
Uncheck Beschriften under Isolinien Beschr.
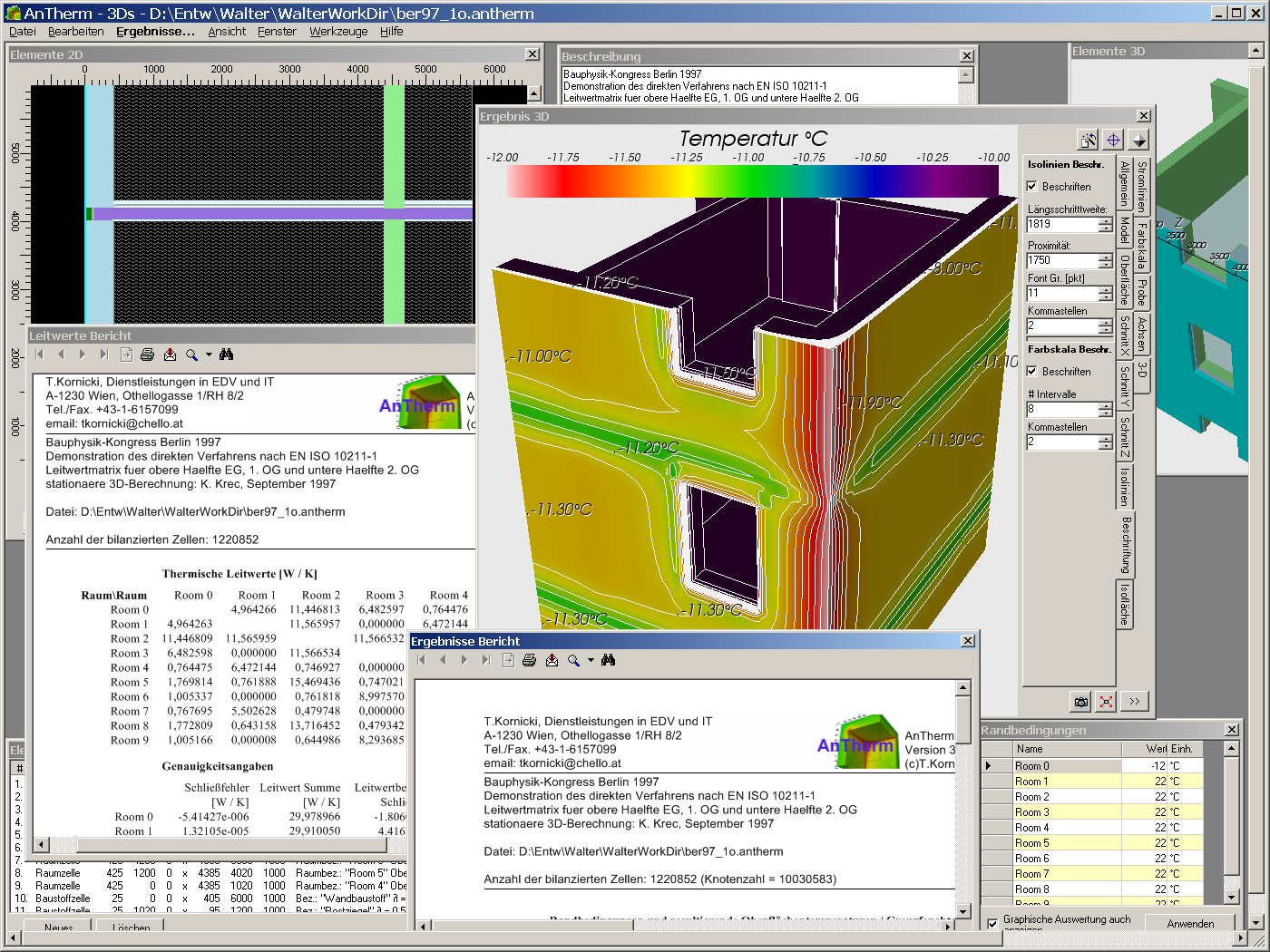1032,187
